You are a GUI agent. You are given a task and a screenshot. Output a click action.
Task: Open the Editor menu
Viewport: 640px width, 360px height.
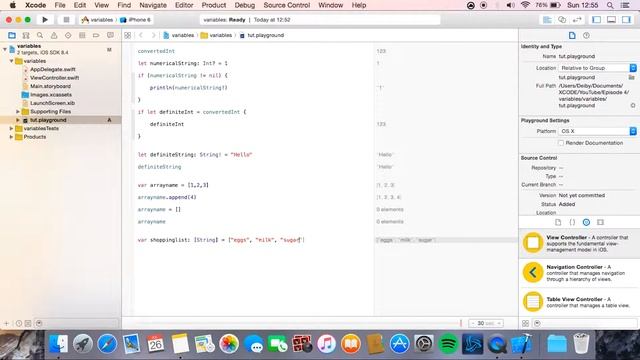[x=184, y=5]
